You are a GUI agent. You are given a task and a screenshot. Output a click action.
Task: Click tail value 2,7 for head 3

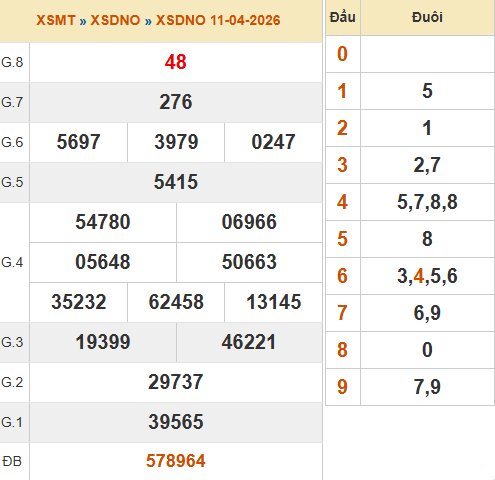427,165
